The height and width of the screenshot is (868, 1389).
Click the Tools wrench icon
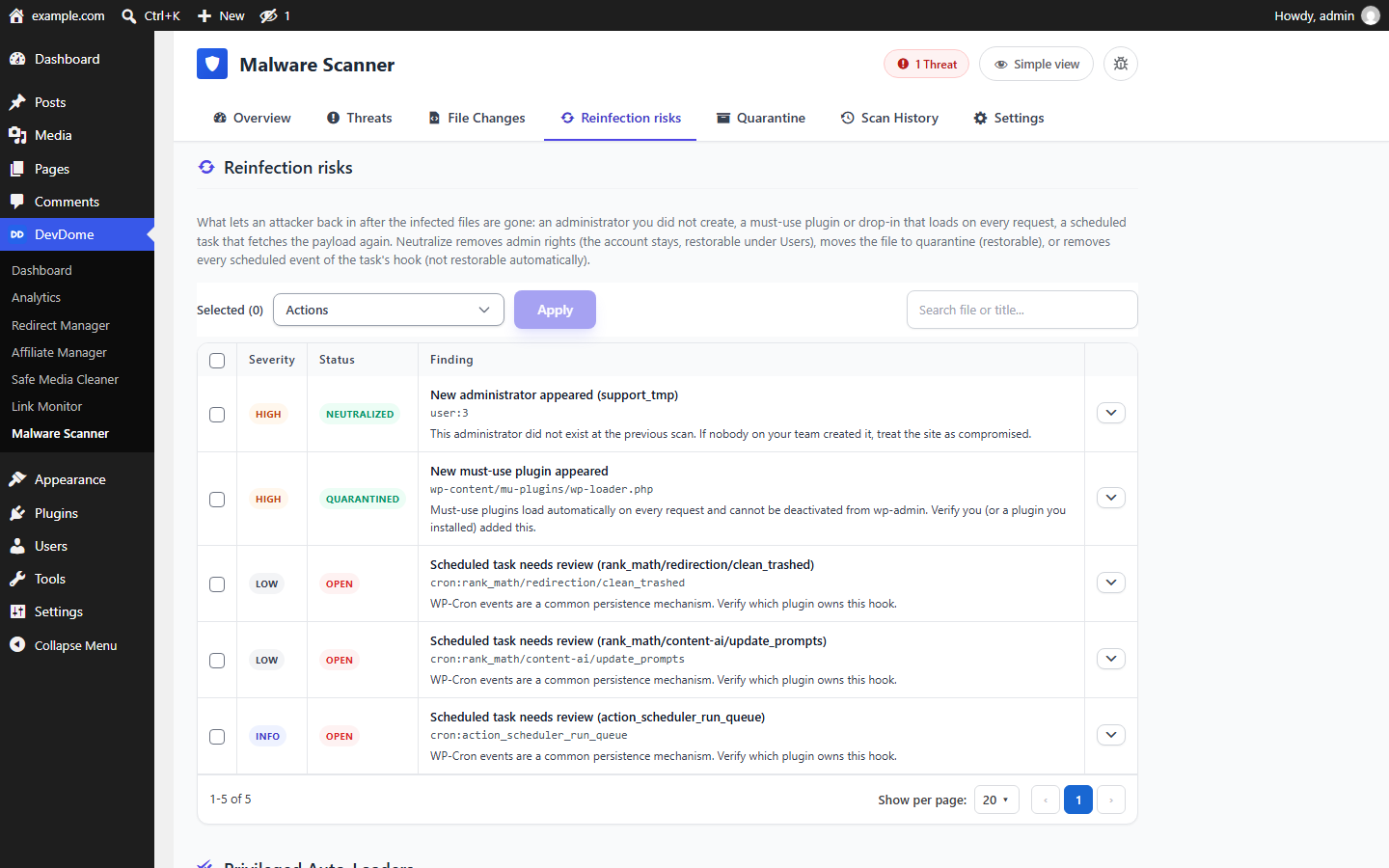(x=17, y=579)
